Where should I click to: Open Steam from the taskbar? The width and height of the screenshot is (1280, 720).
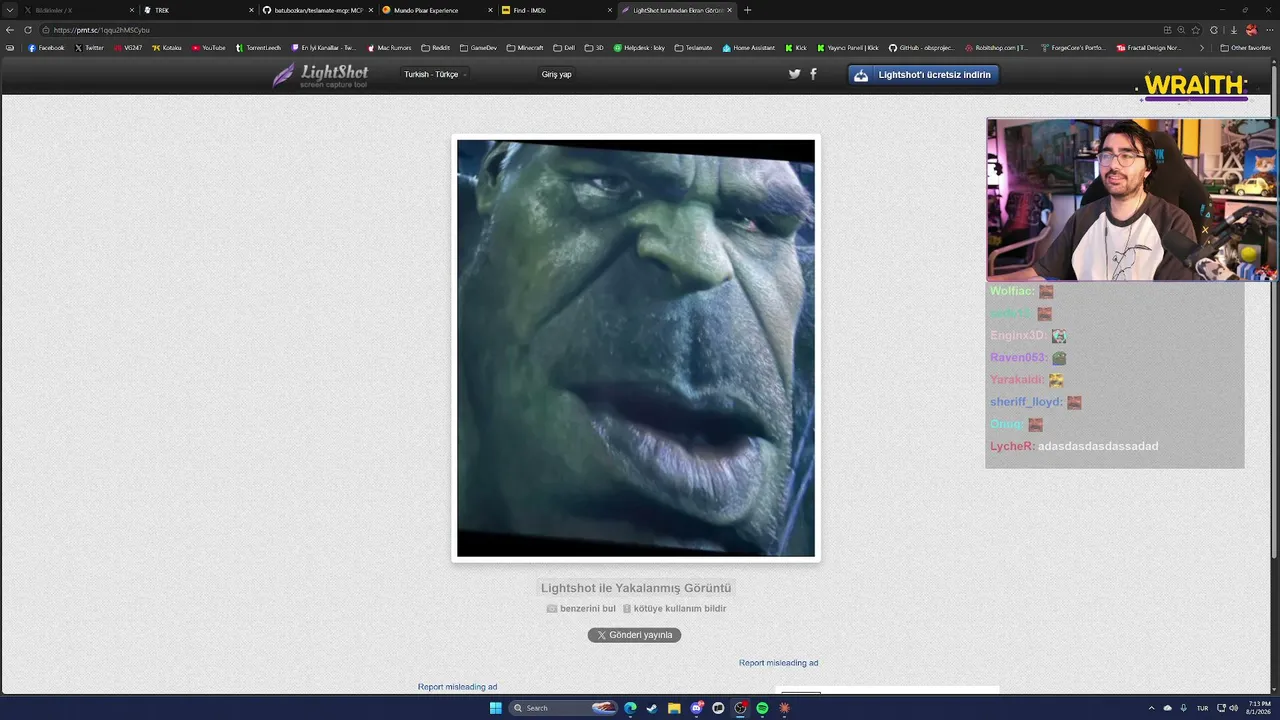tap(652, 708)
